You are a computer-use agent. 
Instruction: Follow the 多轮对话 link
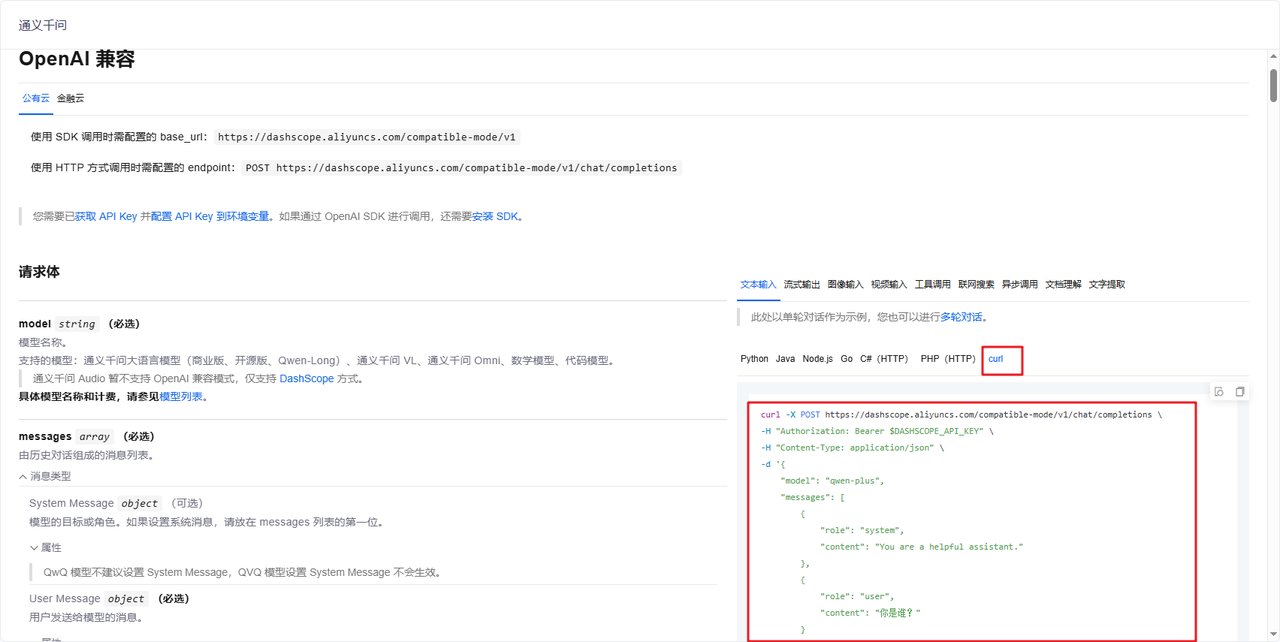(962, 317)
